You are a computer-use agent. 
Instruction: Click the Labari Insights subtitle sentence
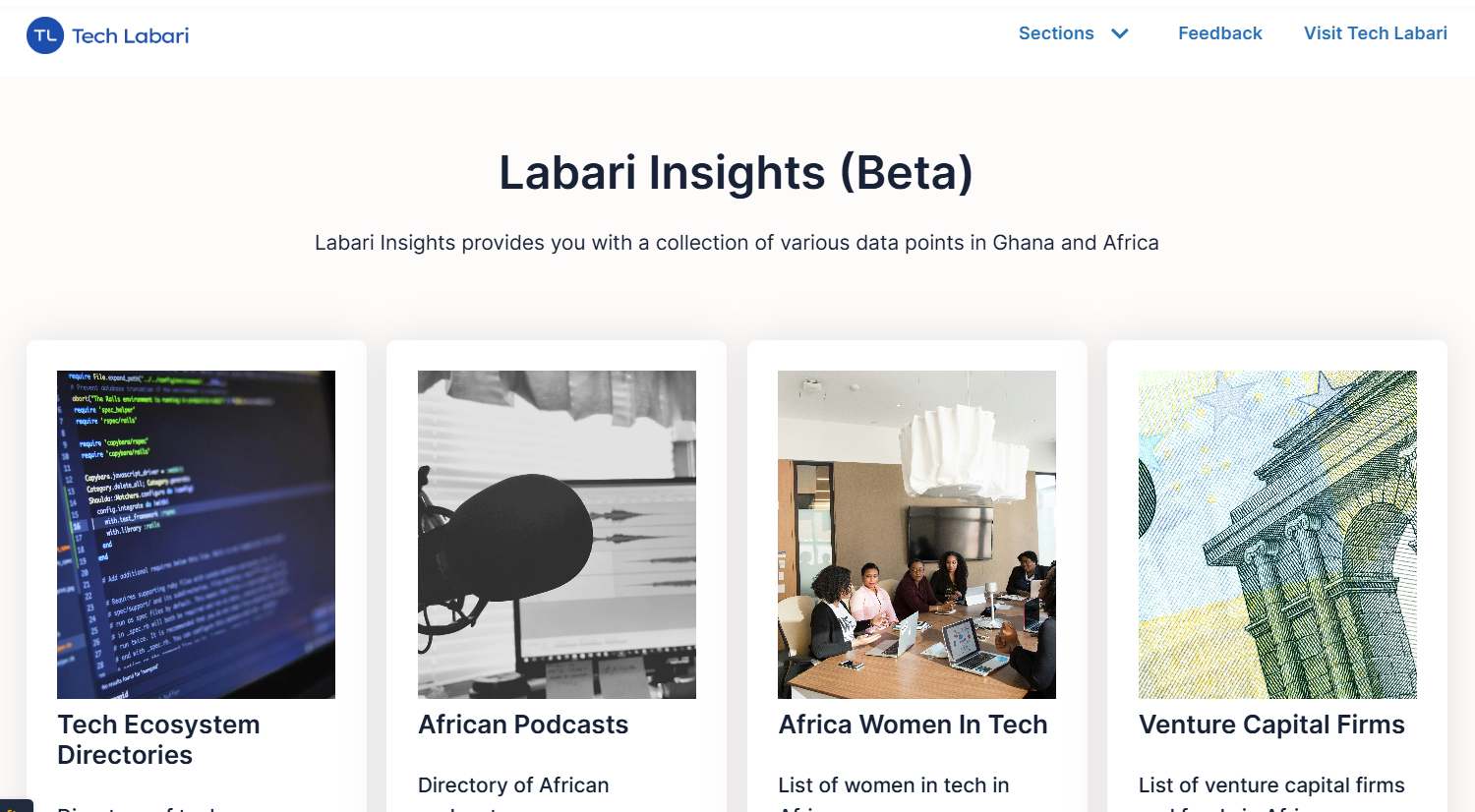737,243
